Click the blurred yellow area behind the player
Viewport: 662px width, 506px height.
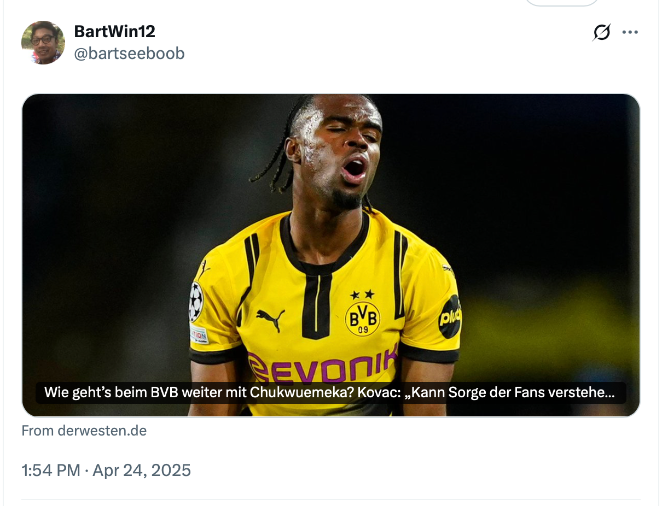tap(545, 329)
